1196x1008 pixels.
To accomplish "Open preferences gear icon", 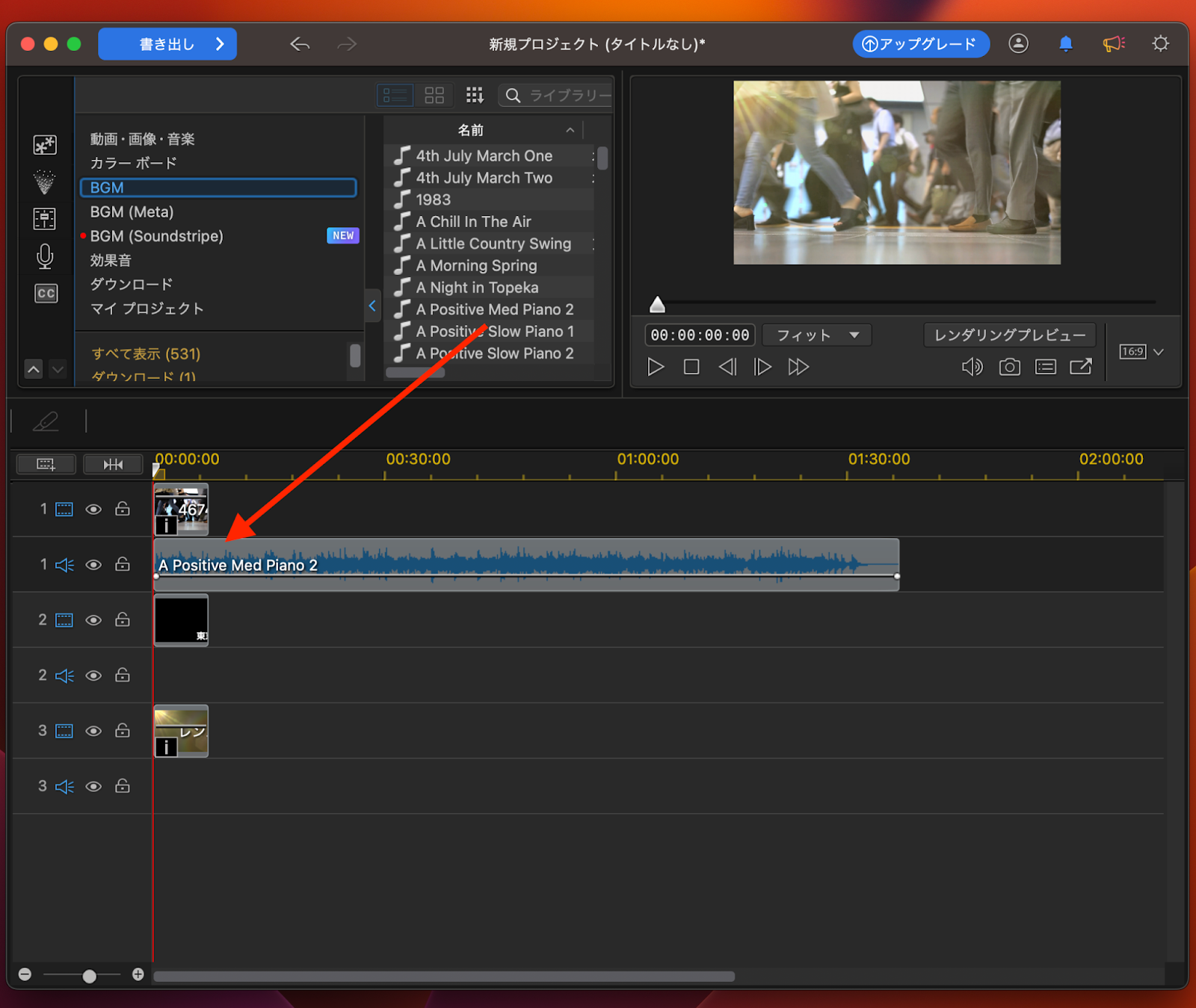I will pyautogui.click(x=1160, y=44).
